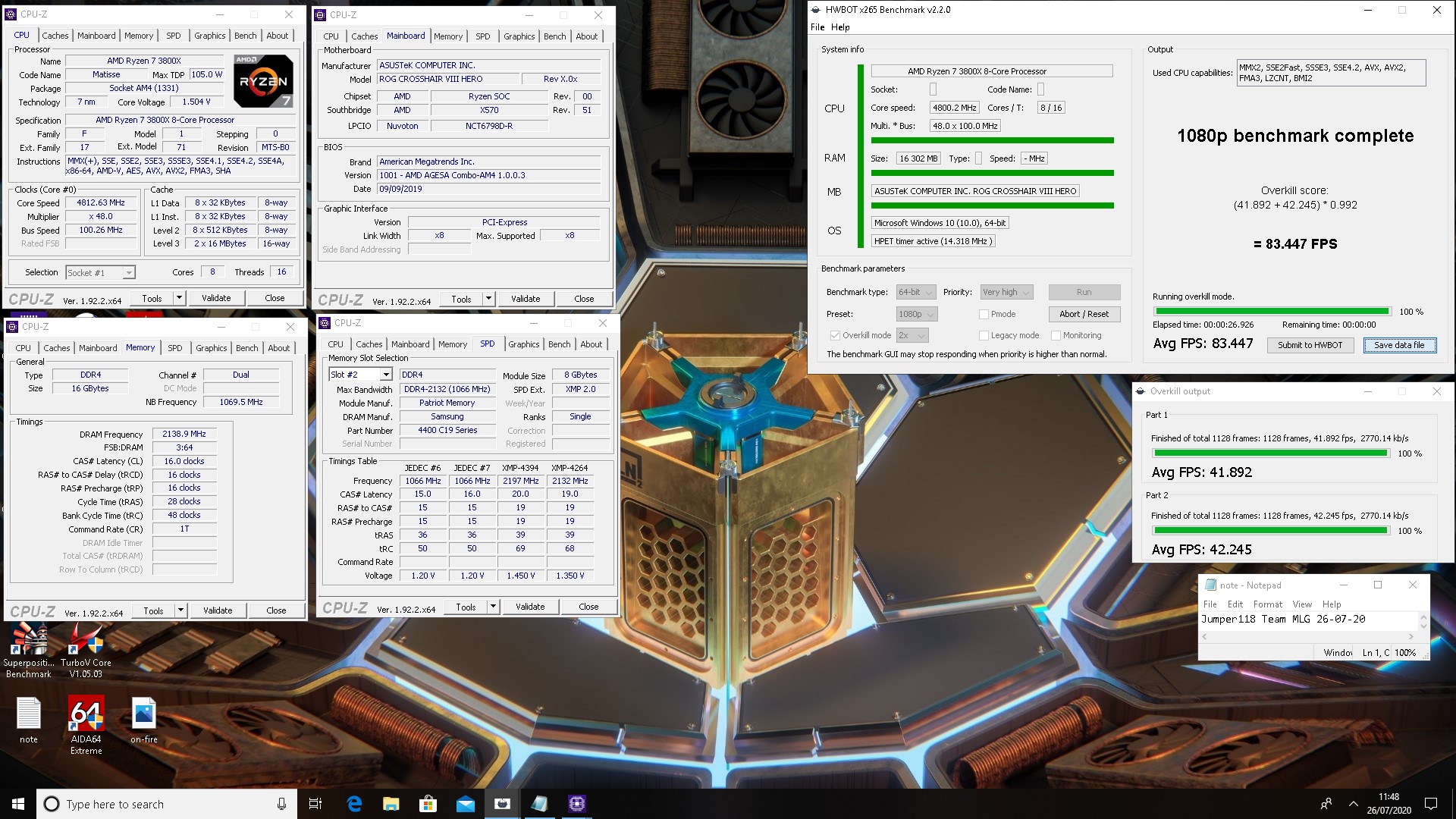Open File Explorer from taskbar
Image resolution: width=1456 pixels, height=819 pixels.
click(x=391, y=804)
